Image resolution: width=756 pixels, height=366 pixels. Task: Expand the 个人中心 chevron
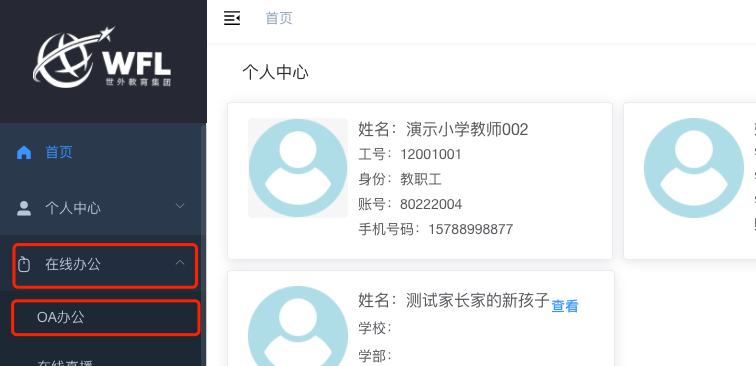pyautogui.click(x=180, y=206)
